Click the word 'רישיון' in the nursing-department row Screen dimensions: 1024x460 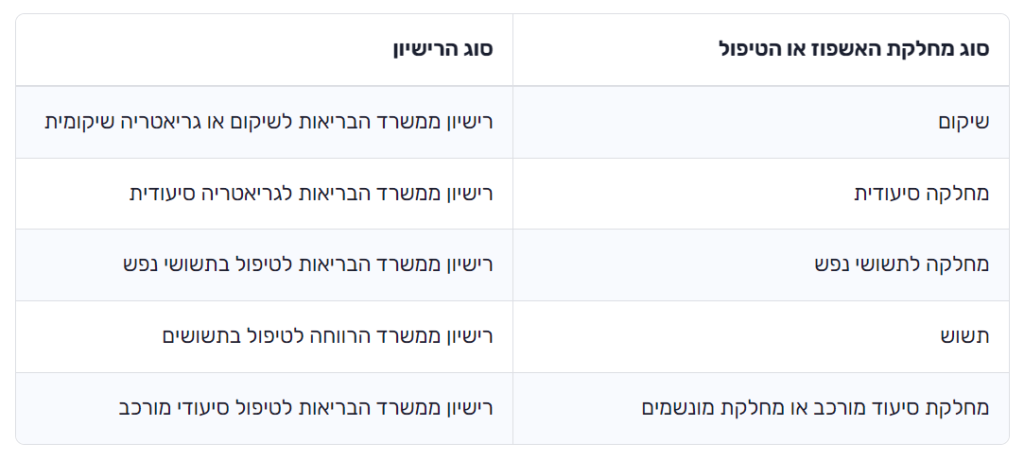[470, 193]
